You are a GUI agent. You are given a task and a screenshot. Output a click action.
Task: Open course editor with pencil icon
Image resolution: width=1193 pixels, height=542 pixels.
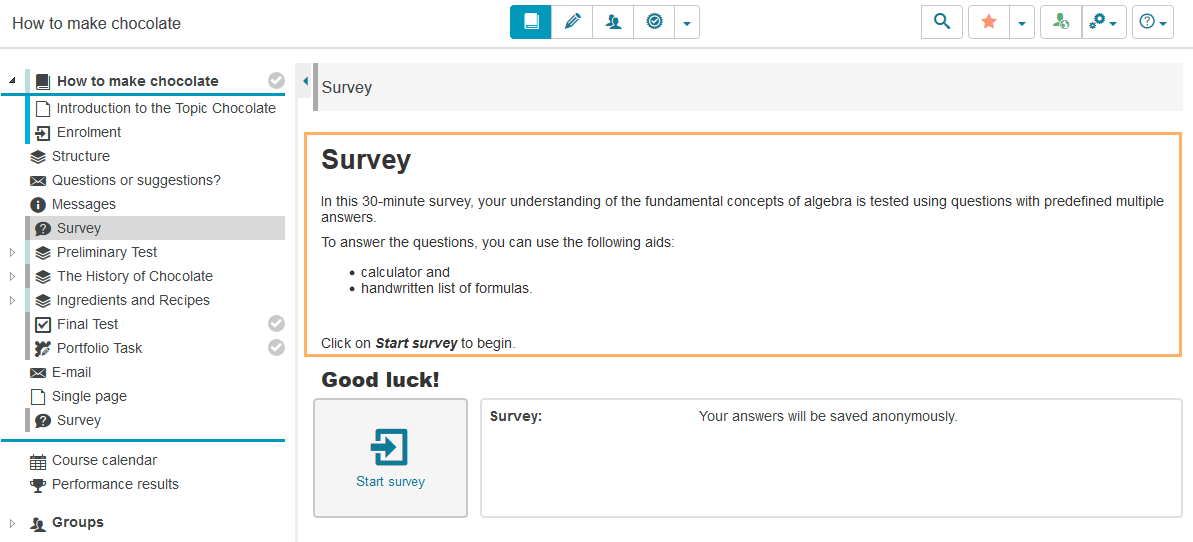(x=572, y=22)
